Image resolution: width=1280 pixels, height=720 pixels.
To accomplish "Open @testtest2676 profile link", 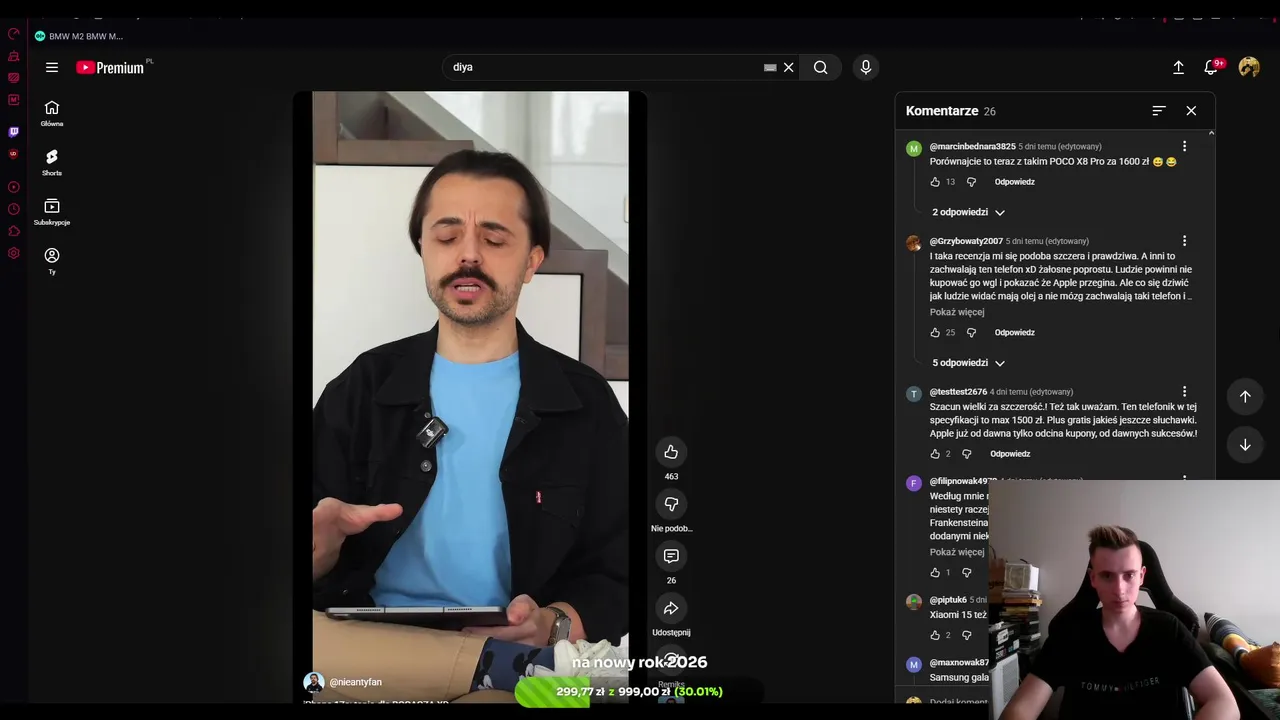I will click(x=958, y=392).
